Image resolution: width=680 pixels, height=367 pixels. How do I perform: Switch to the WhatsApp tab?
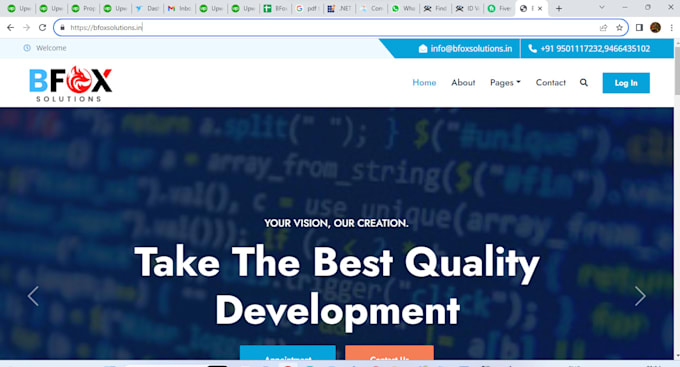pos(403,8)
